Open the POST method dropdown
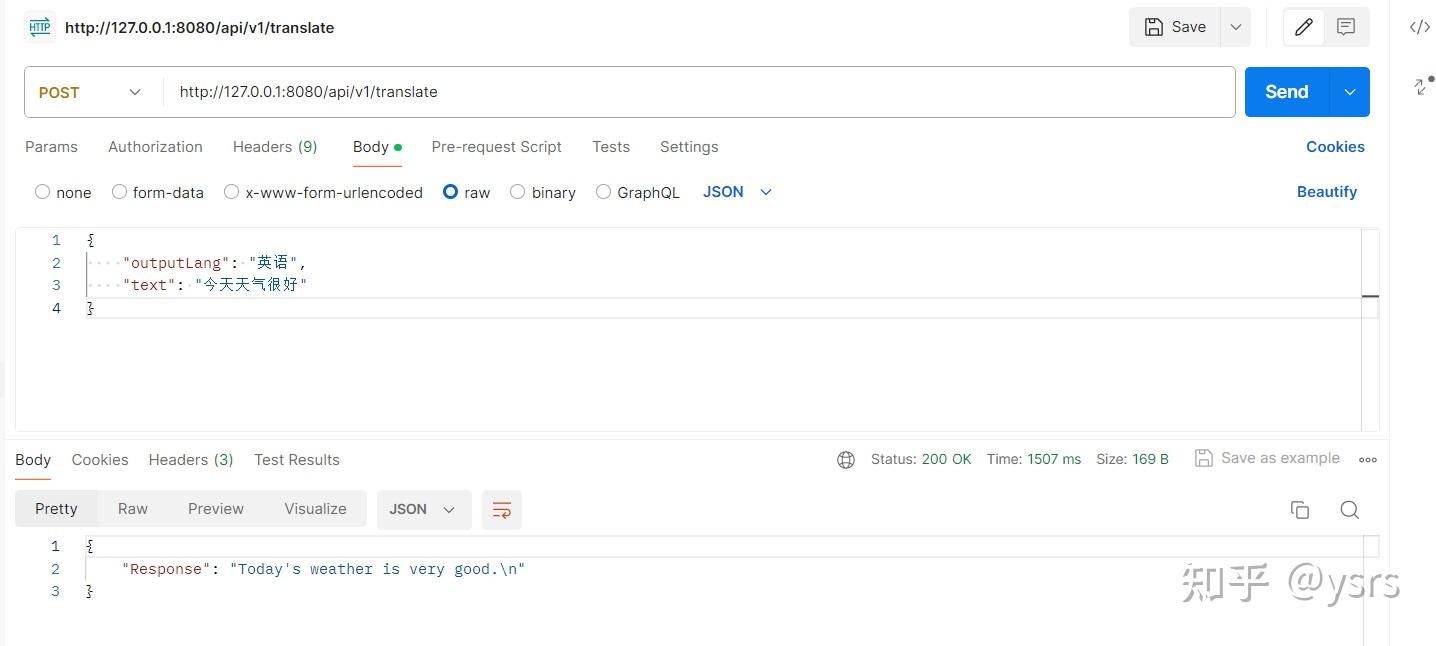This screenshot has height=646, width=1436. tap(90, 92)
